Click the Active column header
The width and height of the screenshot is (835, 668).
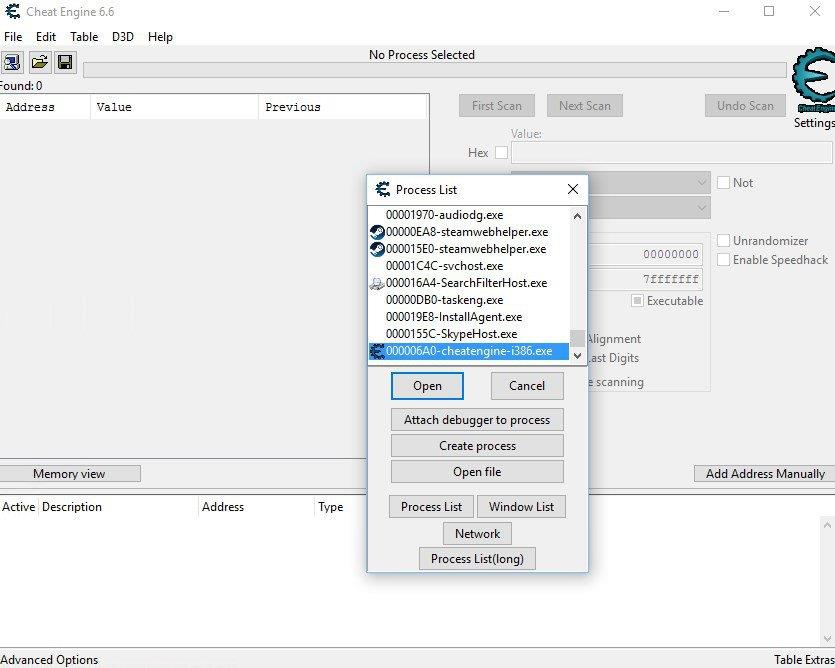19,507
